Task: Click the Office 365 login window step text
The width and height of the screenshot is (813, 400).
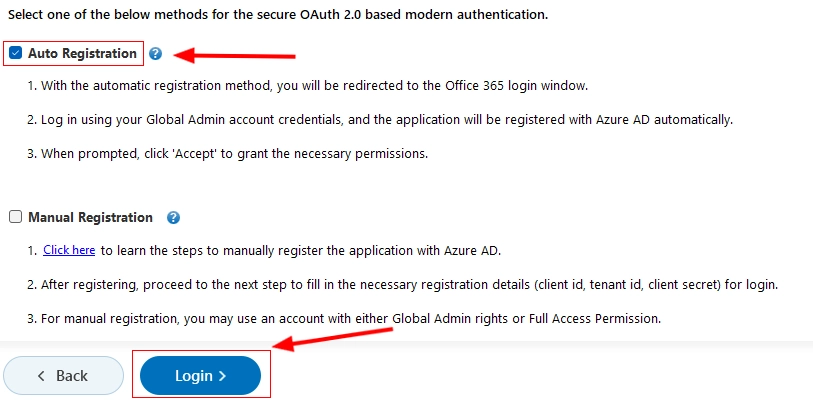Action: click(308, 86)
